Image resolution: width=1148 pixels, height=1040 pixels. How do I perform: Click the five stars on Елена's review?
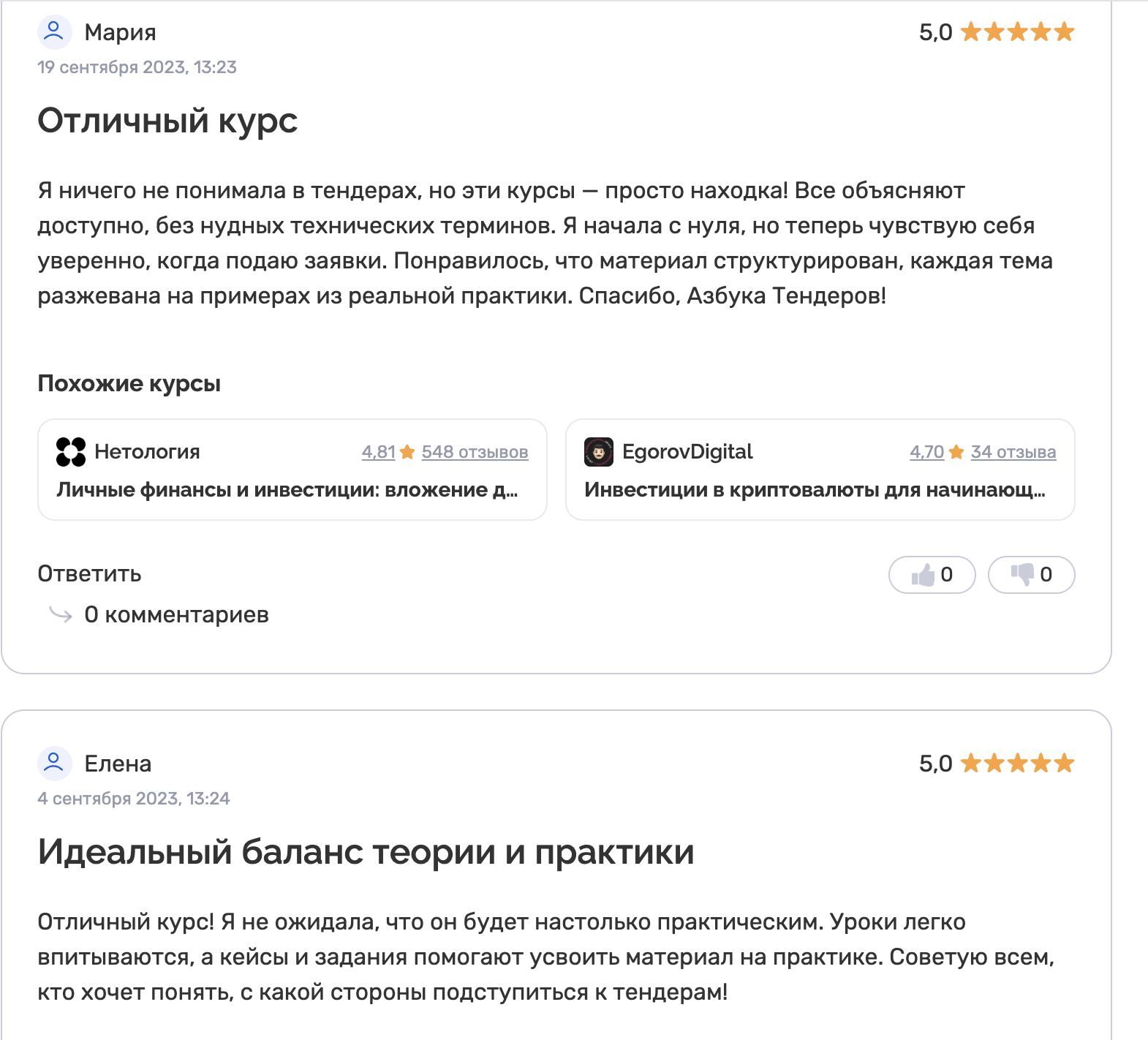(x=1017, y=764)
